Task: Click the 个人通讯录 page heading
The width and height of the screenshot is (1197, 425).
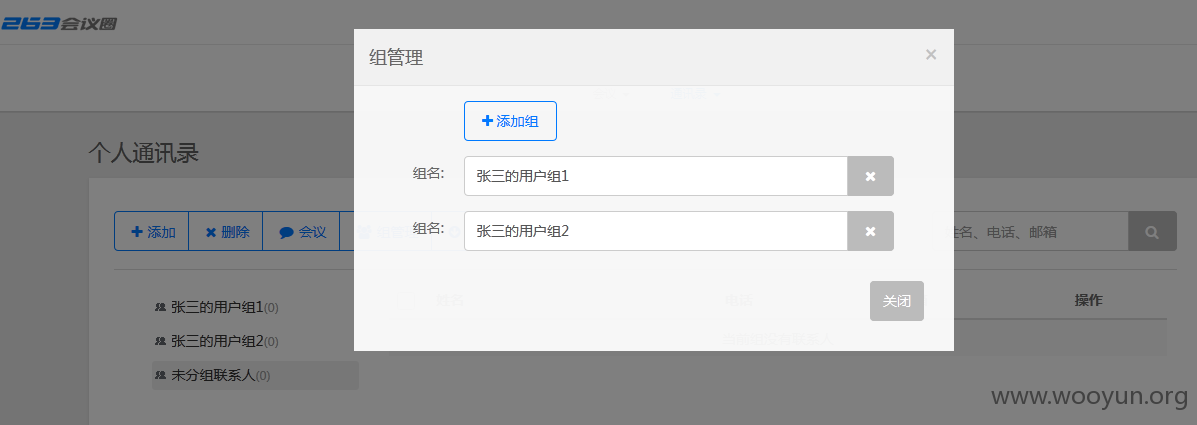Action: click(x=144, y=153)
